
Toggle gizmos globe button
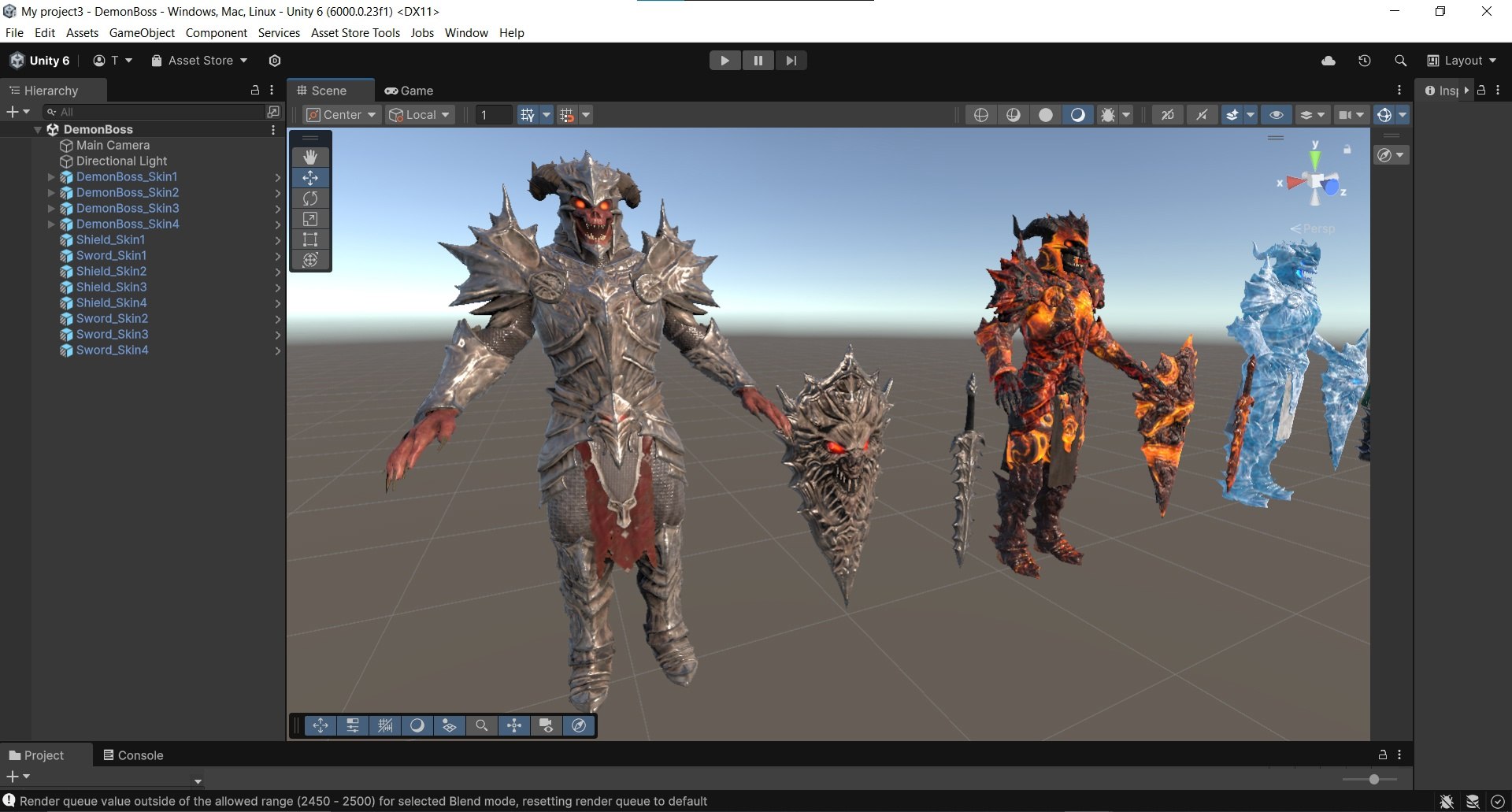coord(1384,115)
